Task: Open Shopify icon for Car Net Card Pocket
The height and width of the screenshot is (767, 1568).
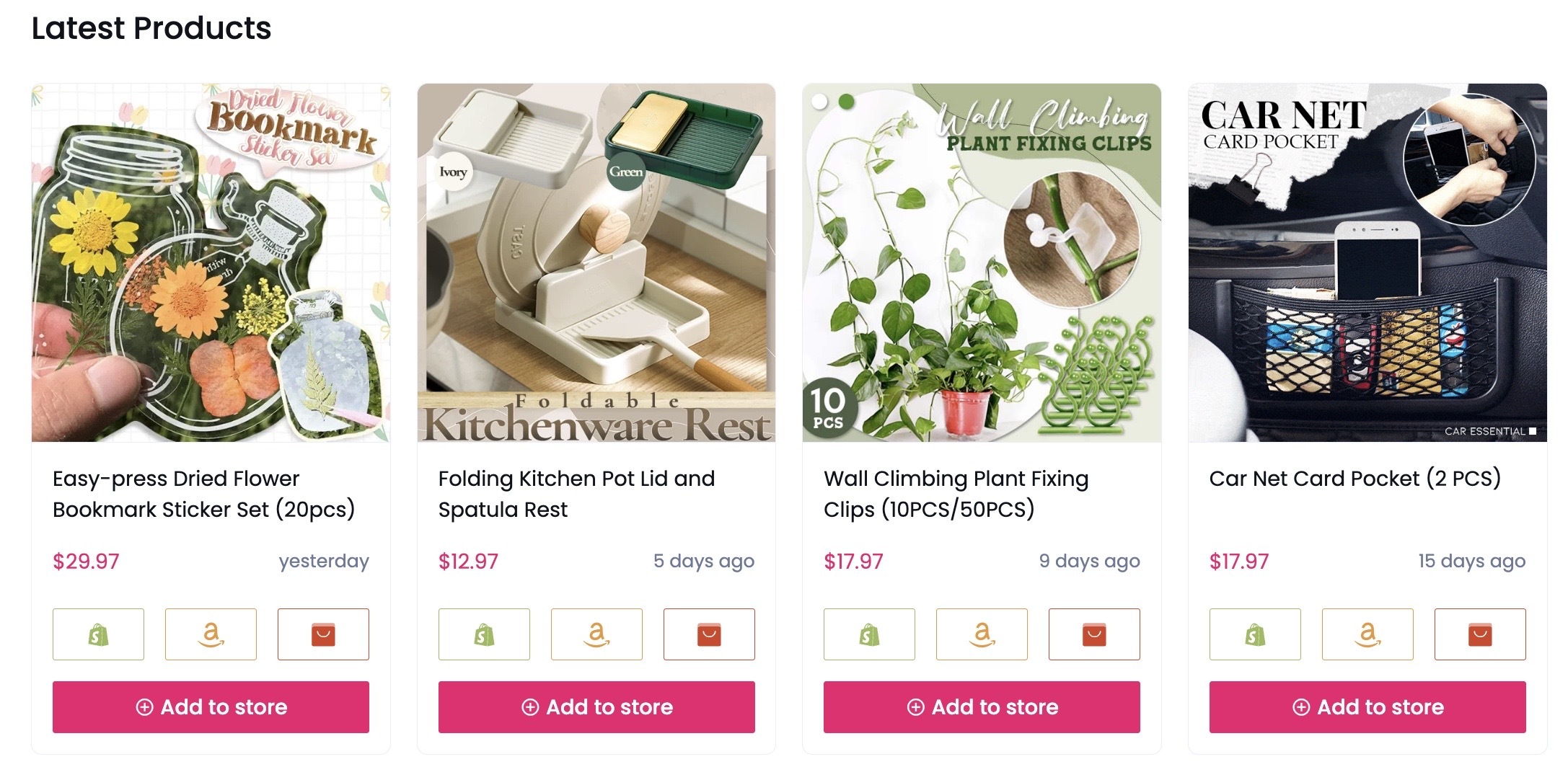Action: 1255,634
